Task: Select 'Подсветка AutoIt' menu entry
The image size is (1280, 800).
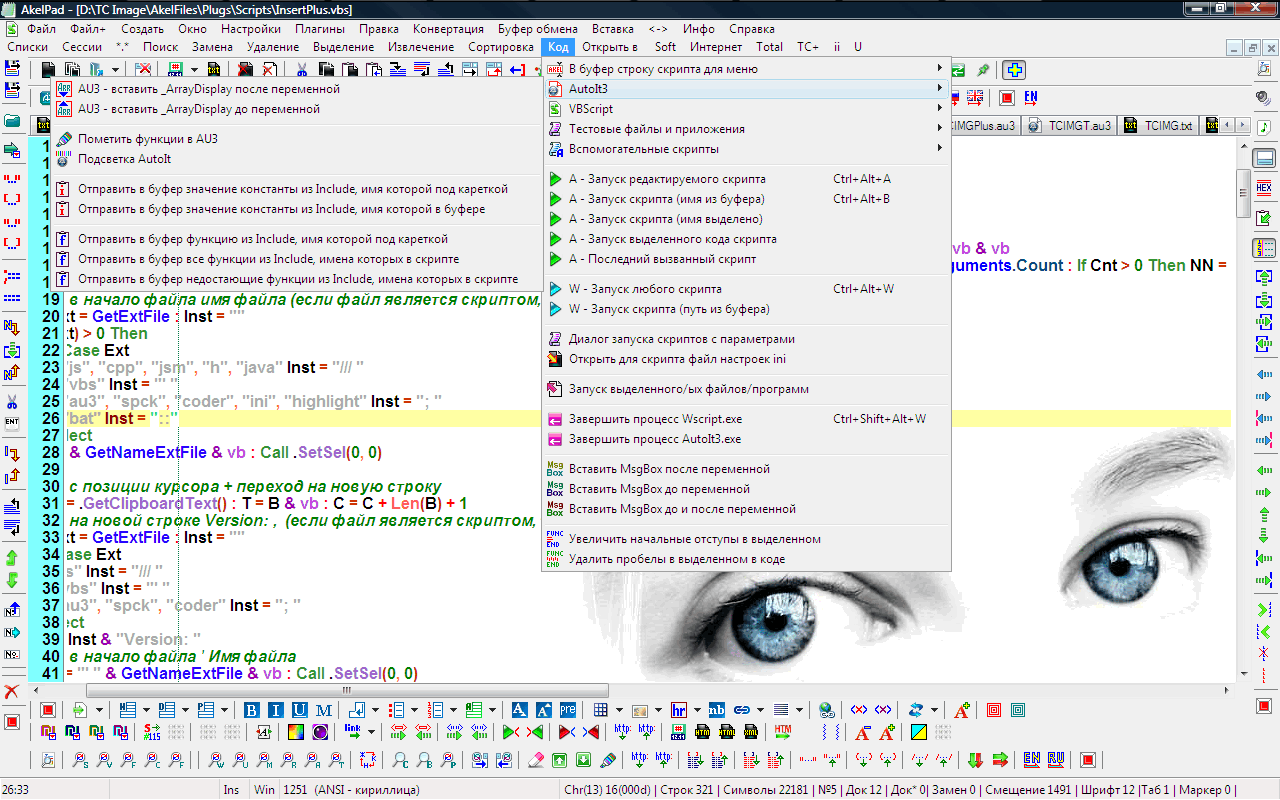Action: (x=125, y=159)
